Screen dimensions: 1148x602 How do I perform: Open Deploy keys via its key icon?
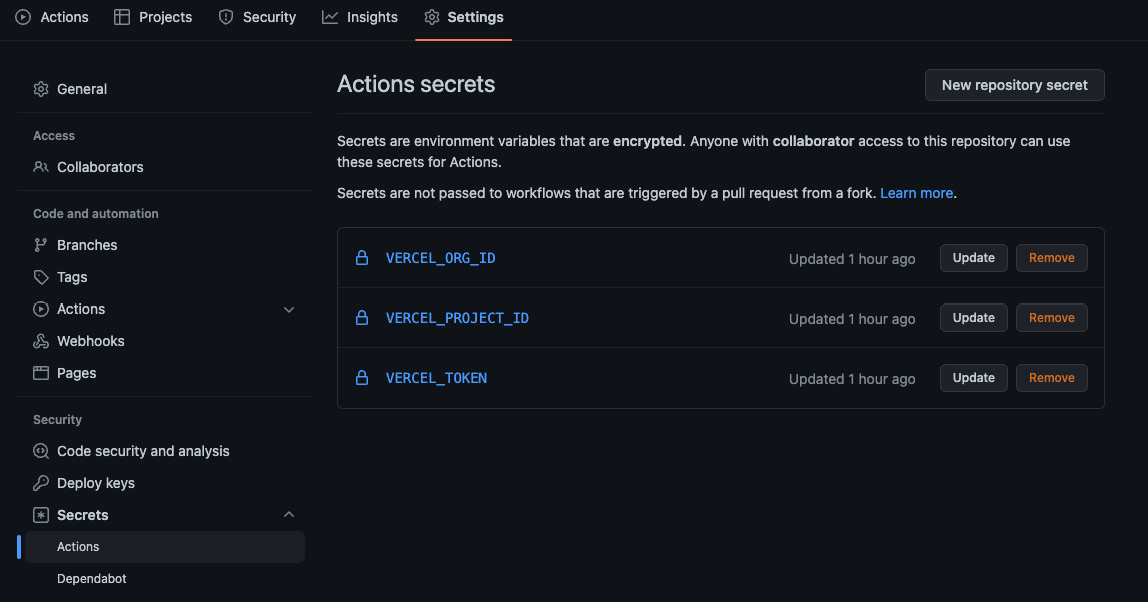coord(40,482)
